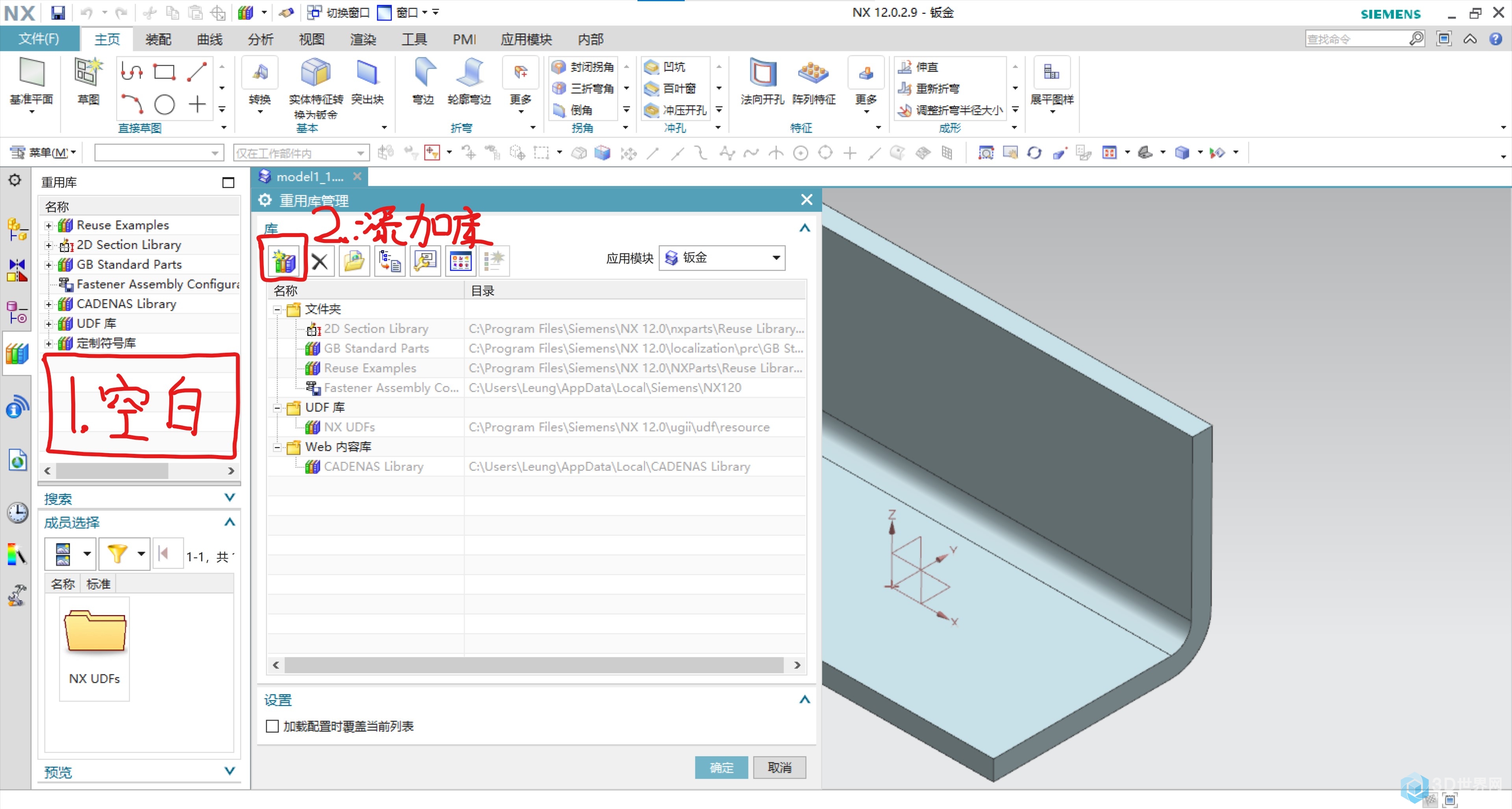Click the open folder icon in library toolbar
The height and width of the screenshot is (809, 1512).
[x=354, y=261]
